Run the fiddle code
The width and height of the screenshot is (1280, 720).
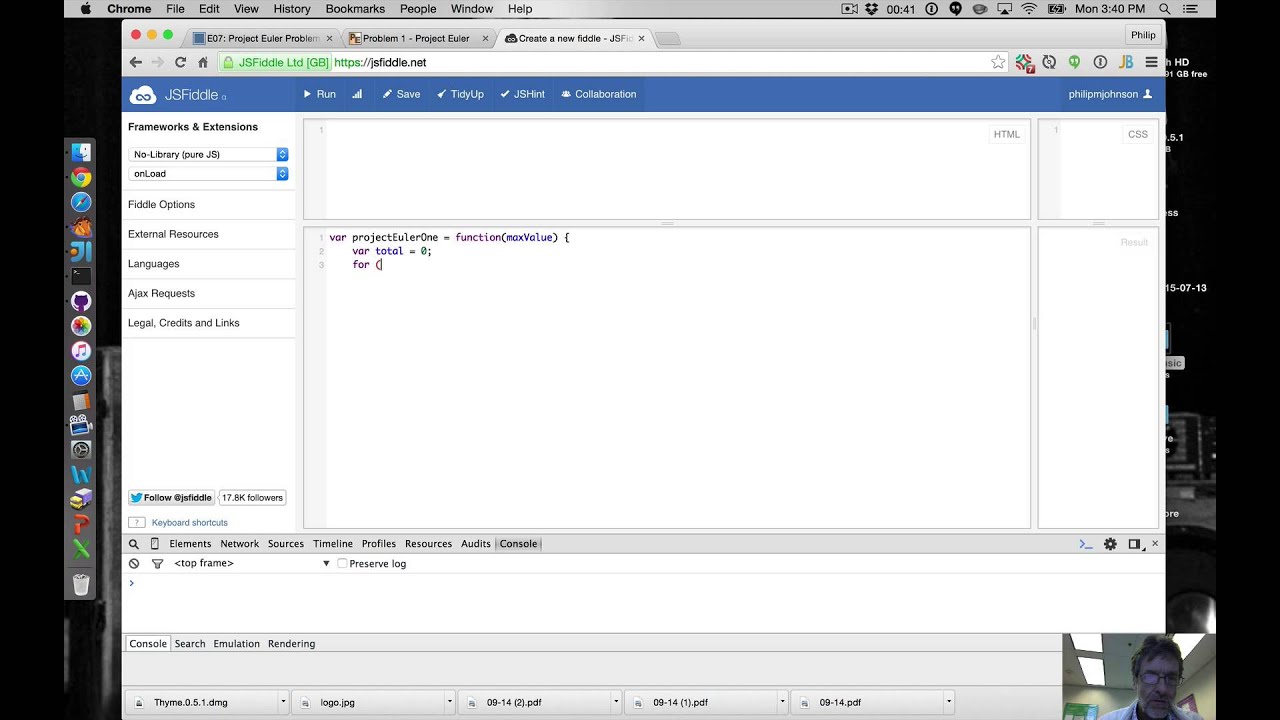320,94
